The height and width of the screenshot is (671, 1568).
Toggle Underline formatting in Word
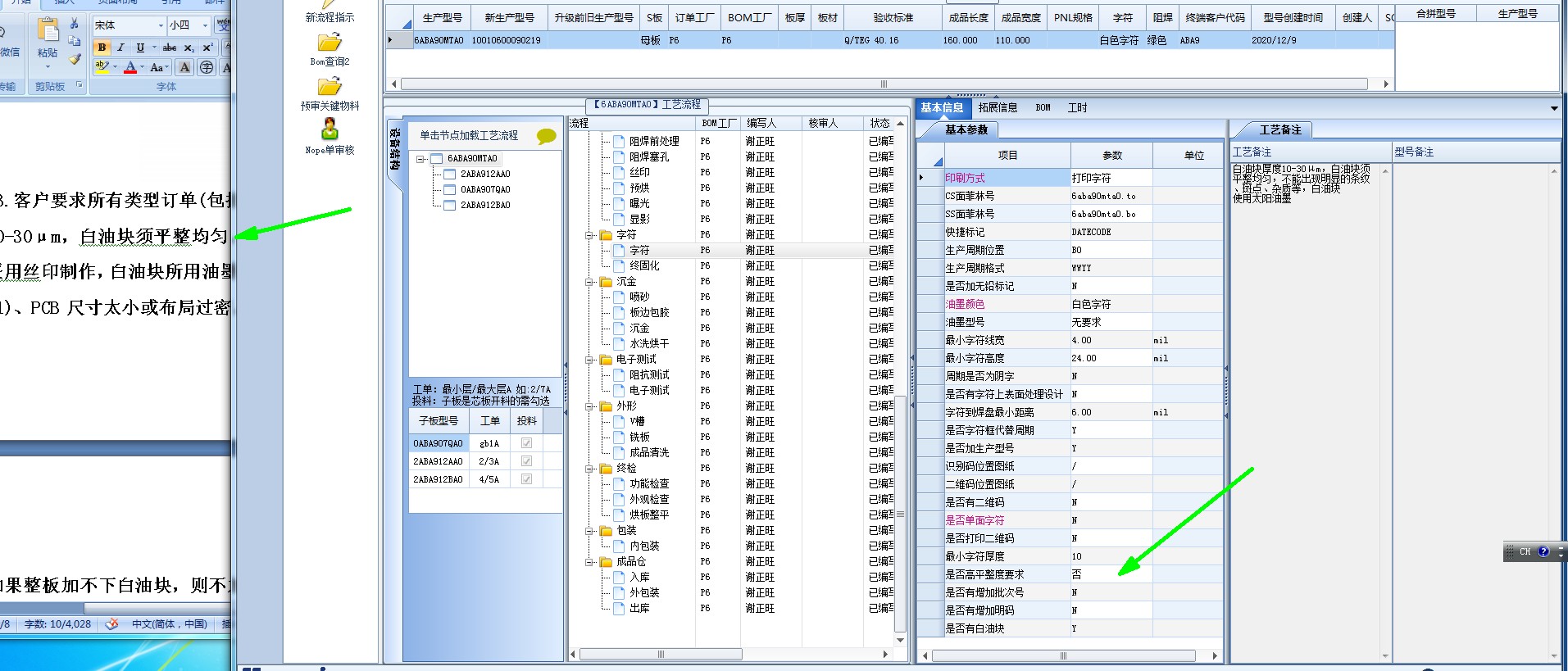coord(140,48)
